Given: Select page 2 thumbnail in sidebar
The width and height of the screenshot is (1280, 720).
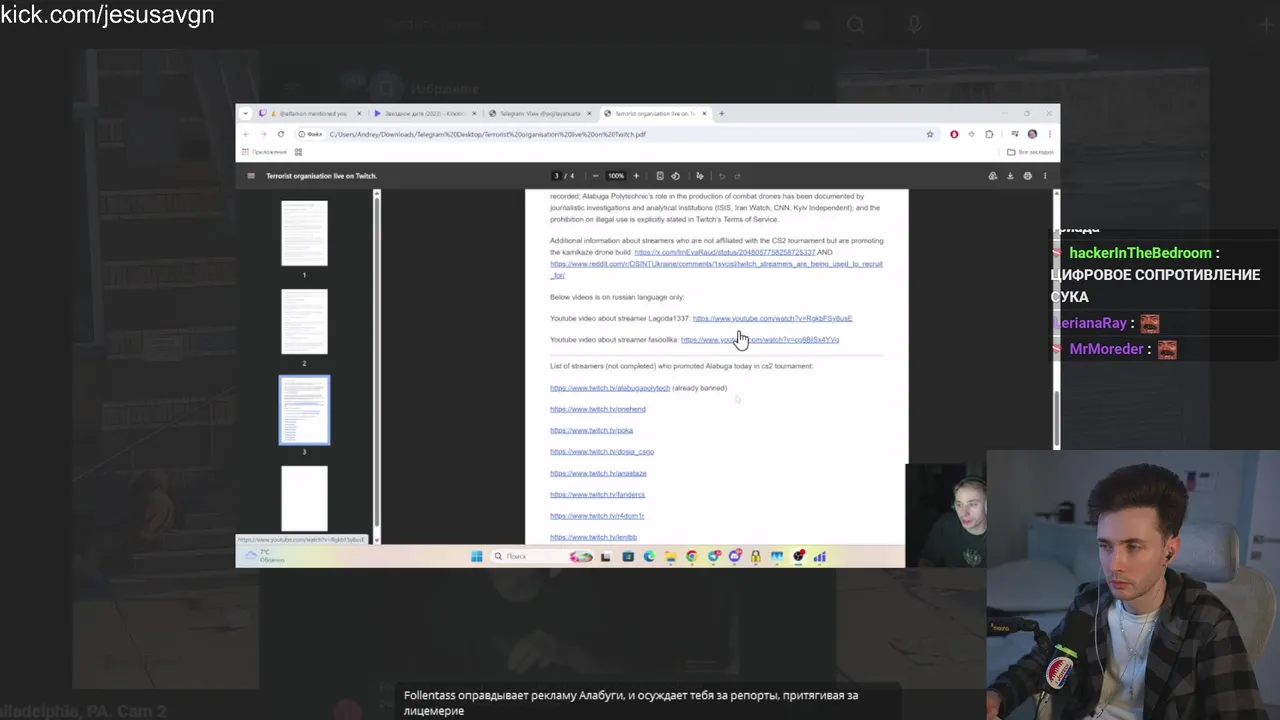Looking at the screenshot, I should click(304, 321).
